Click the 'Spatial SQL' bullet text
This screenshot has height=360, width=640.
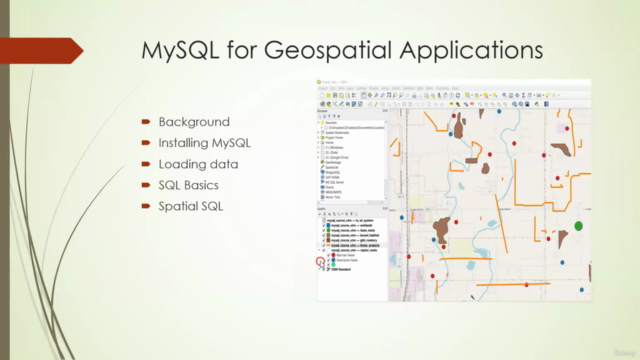coord(191,206)
